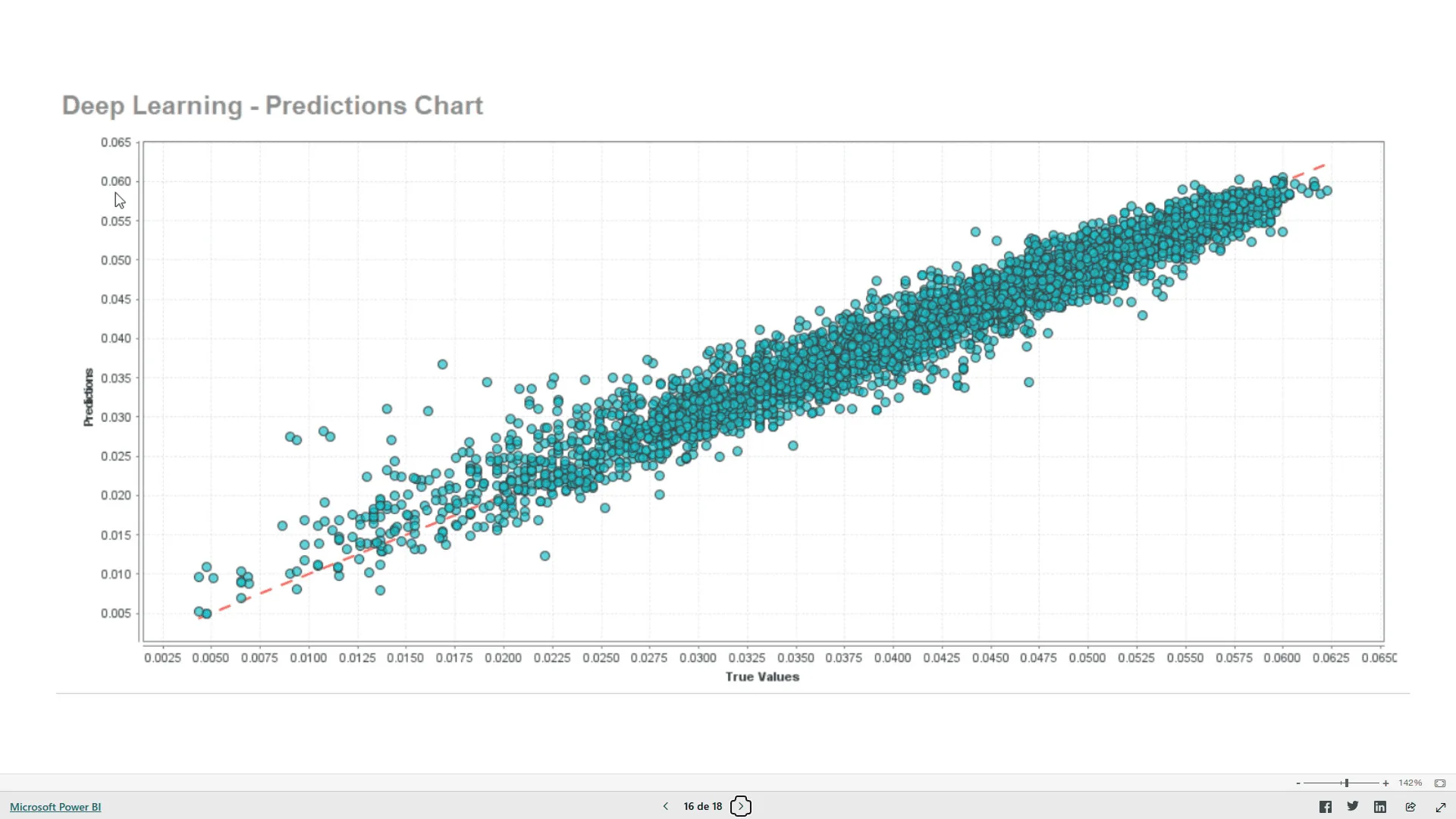Click the 142% zoom level text

pos(1410,783)
